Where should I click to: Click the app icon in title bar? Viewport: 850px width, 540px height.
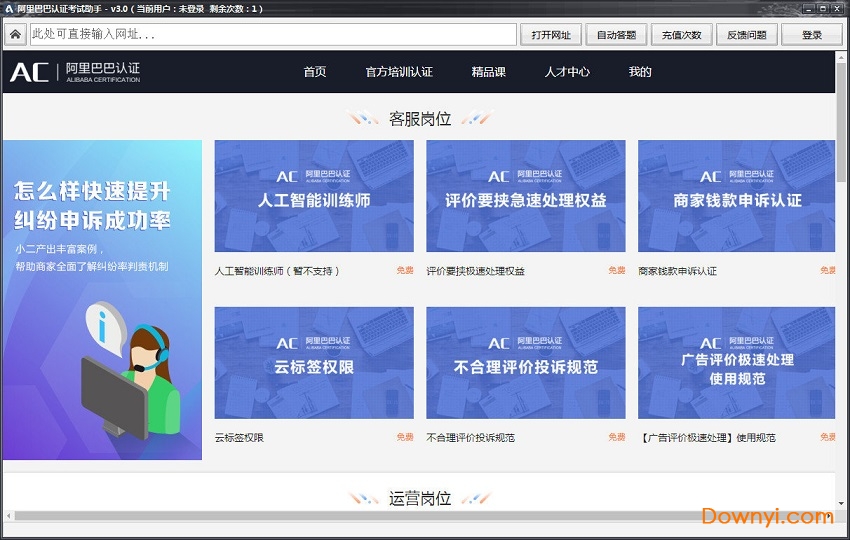coord(9,9)
